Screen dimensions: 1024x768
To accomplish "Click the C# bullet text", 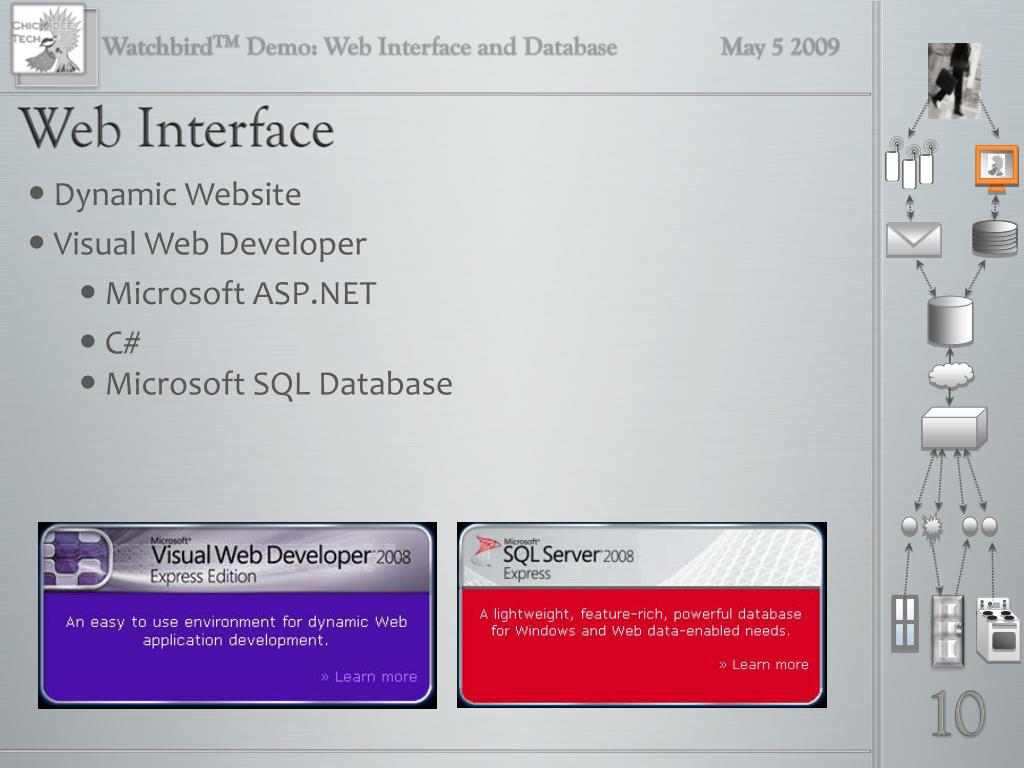I will click(123, 342).
